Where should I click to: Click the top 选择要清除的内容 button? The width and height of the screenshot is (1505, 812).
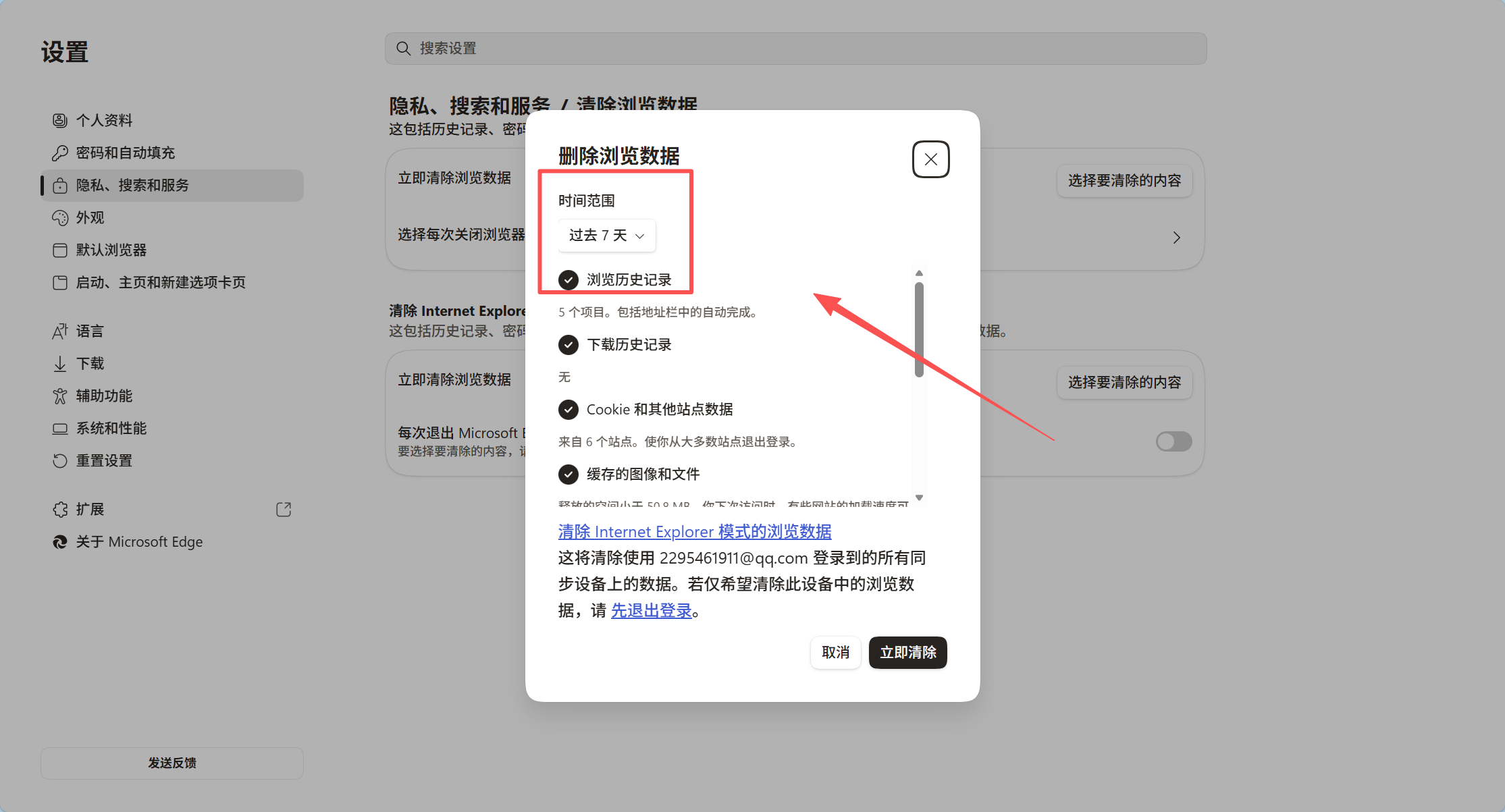tap(1124, 180)
